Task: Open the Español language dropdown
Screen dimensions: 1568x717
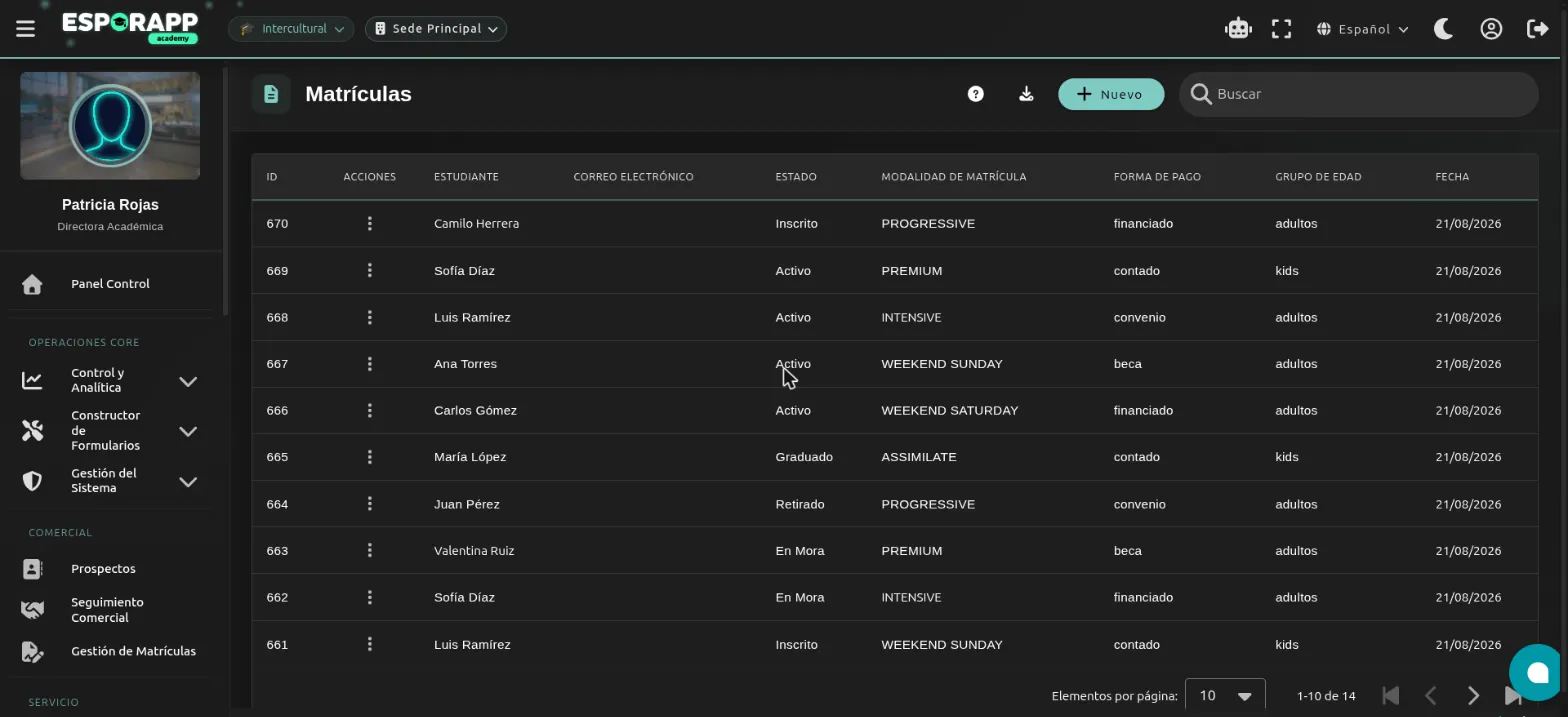Action: click(x=1363, y=29)
